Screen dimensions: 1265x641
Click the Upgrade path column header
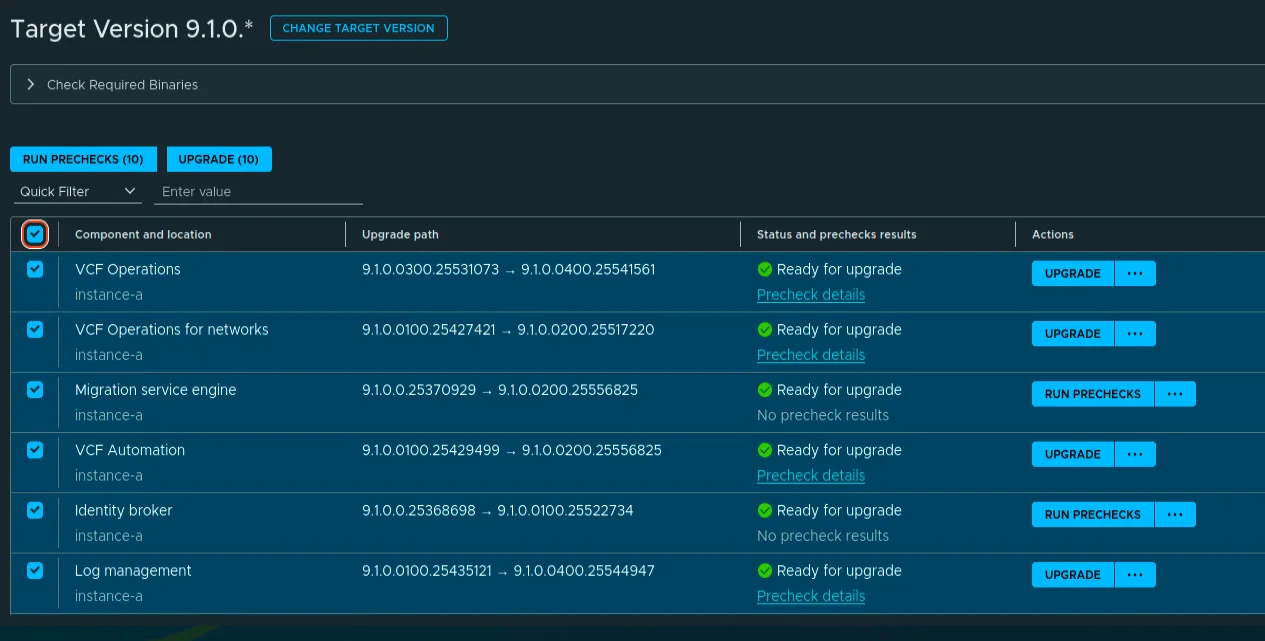[400, 234]
